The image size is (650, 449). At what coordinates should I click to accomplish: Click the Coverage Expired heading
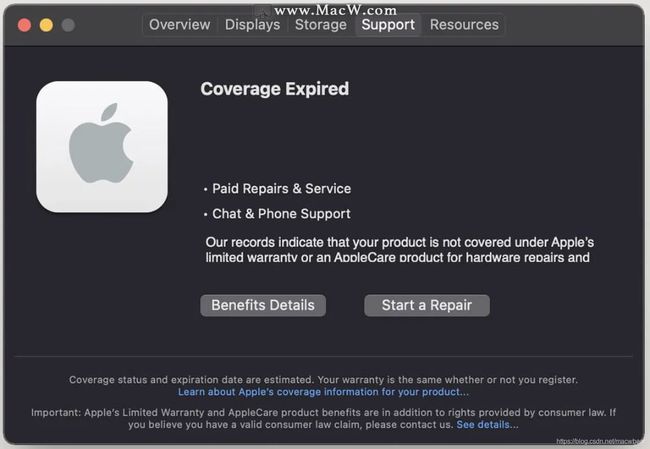[274, 89]
